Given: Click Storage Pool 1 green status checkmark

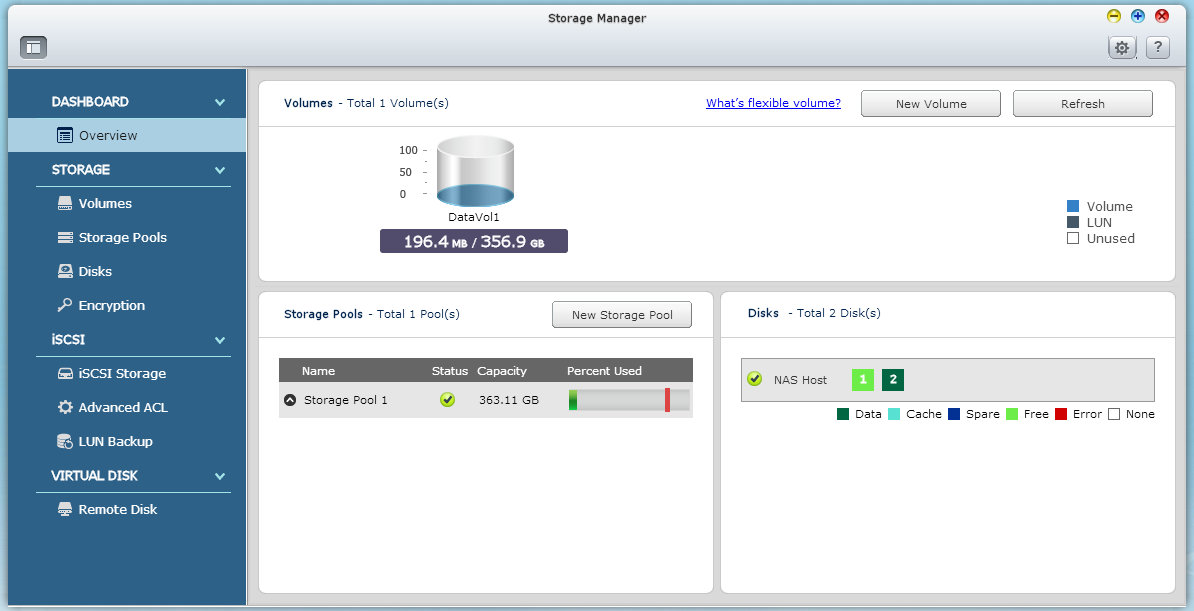Looking at the screenshot, I should (448, 400).
